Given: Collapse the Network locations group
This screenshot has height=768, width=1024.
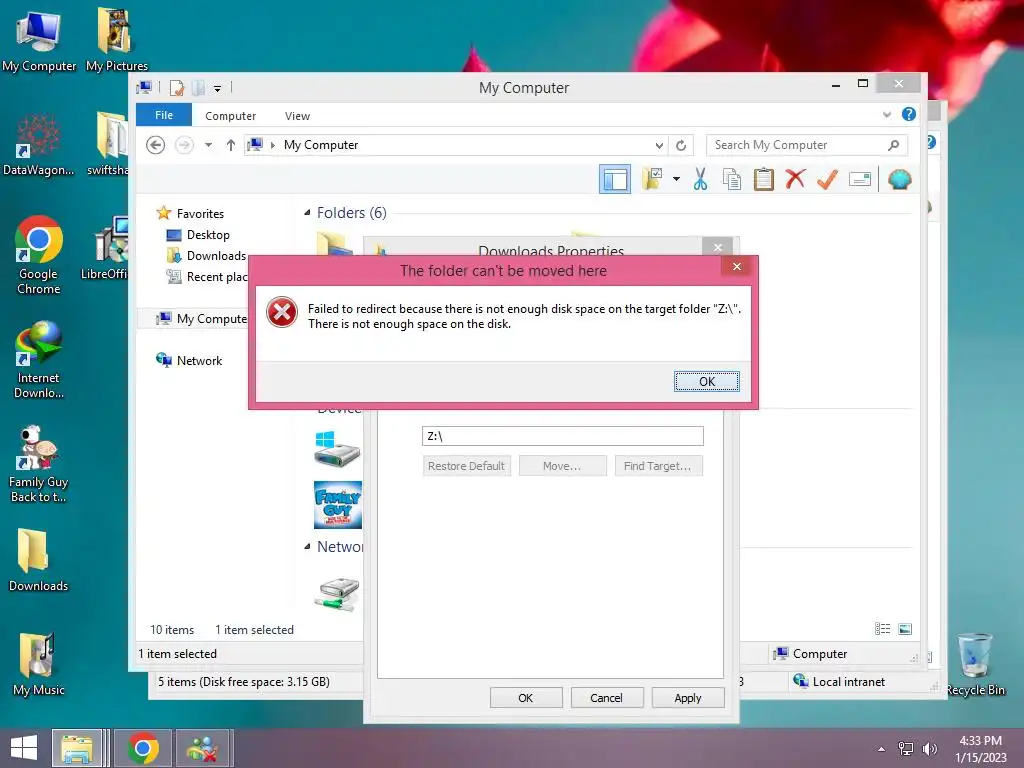Looking at the screenshot, I should (307, 547).
